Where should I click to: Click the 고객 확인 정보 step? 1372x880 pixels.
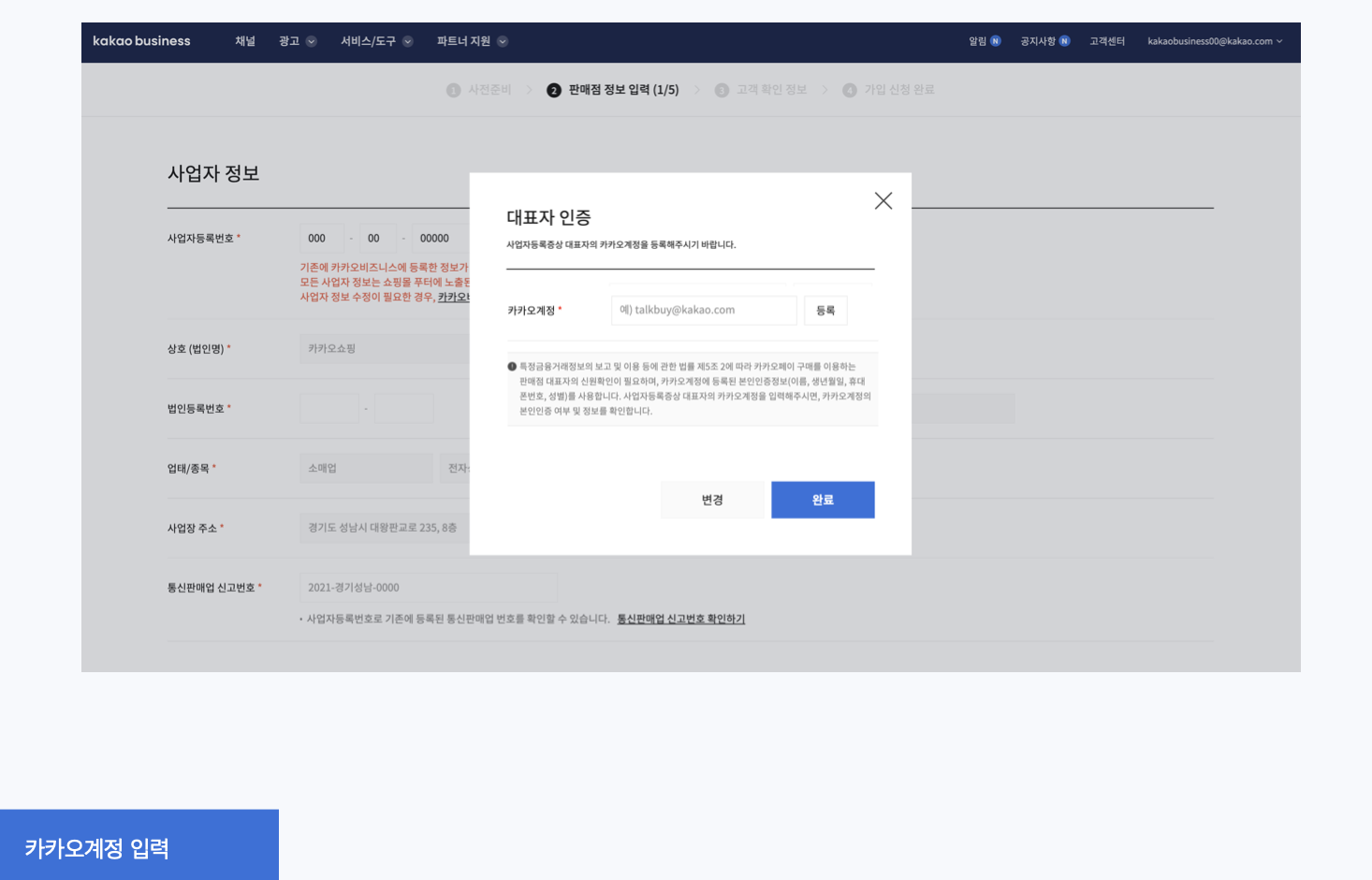760,90
